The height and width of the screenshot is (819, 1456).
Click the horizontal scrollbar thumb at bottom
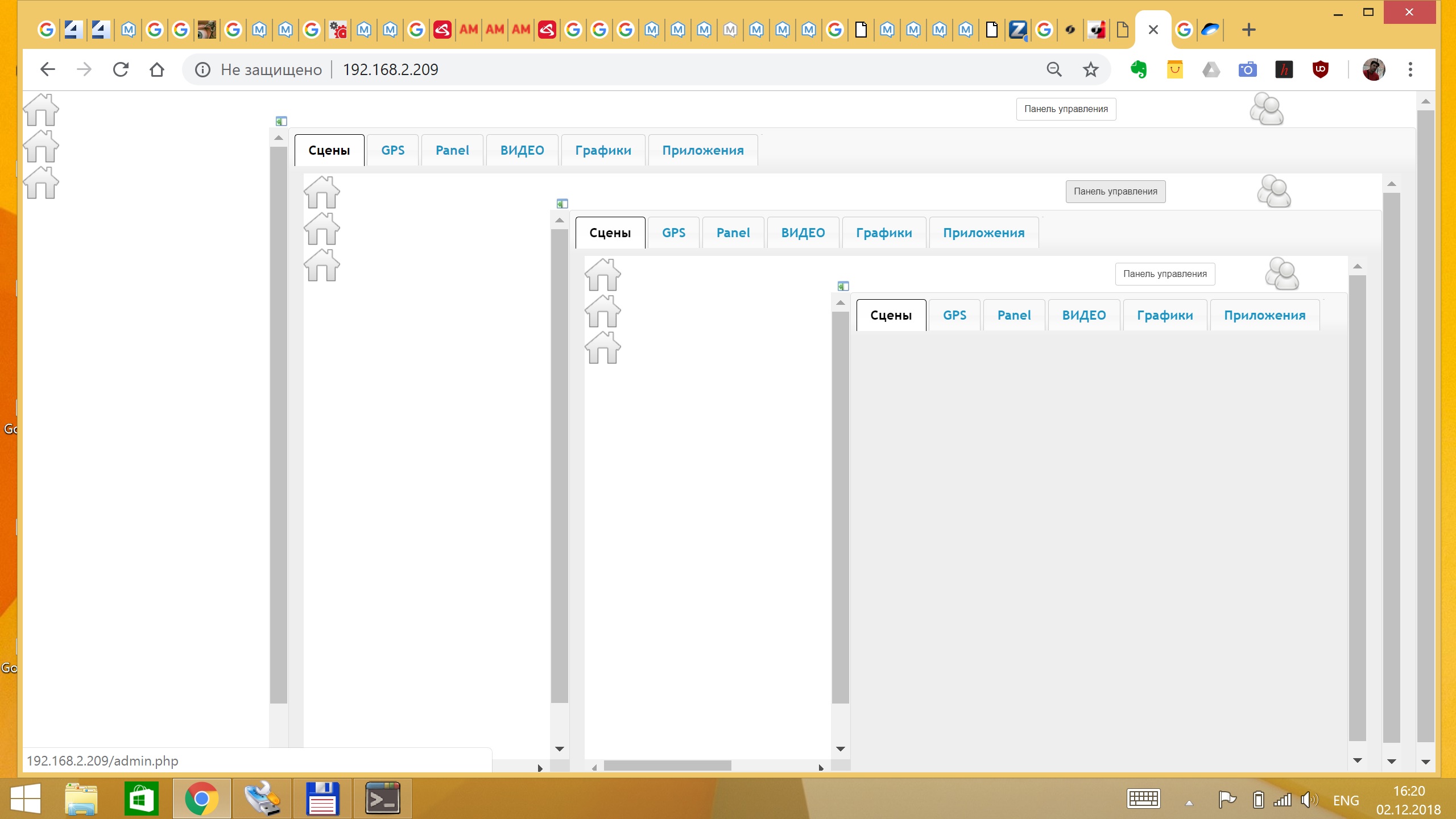coord(667,766)
